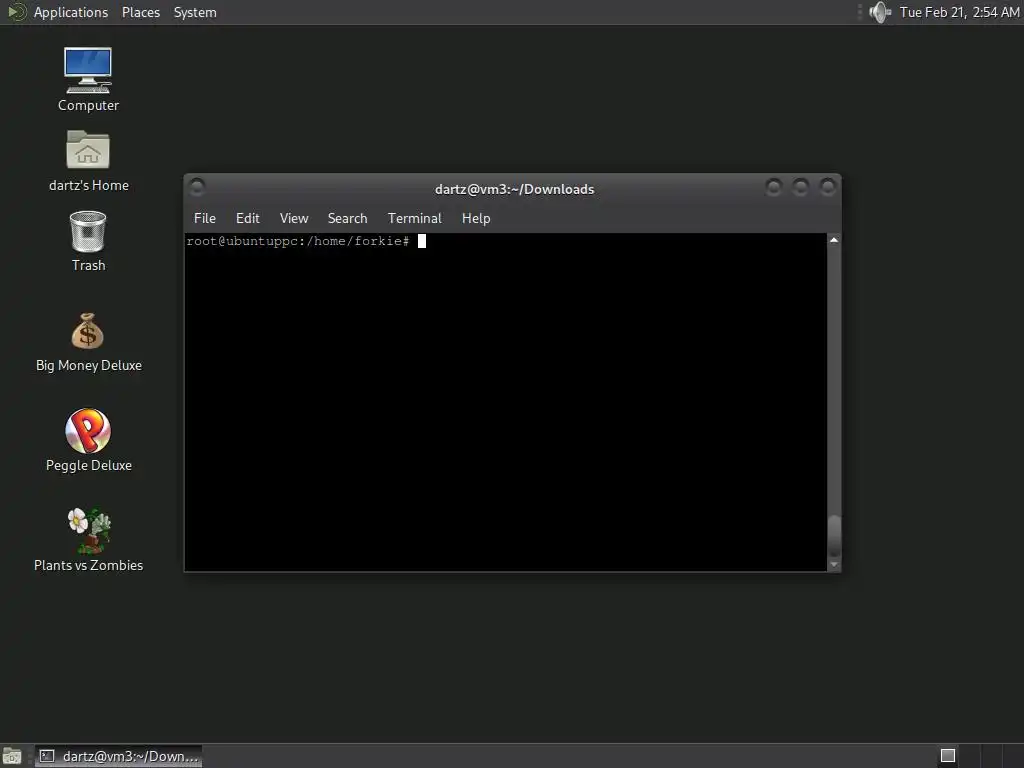Click the dartz@vm3 taskbar window button
The height and width of the screenshot is (768, 1024).
118,756
